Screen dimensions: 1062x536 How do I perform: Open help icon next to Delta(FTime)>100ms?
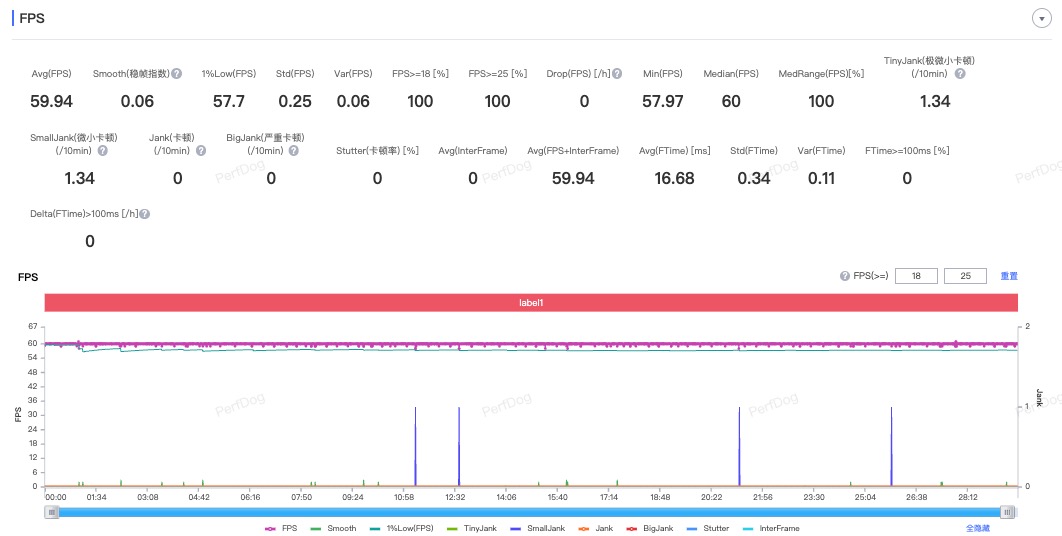pos(144,213)
